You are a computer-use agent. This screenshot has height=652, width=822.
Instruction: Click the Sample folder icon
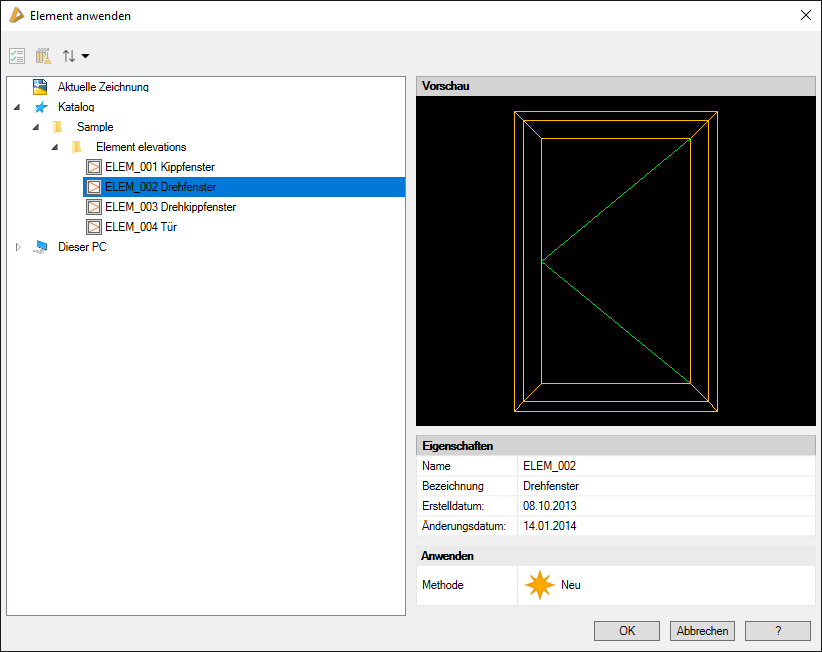(x=59, y=127)
